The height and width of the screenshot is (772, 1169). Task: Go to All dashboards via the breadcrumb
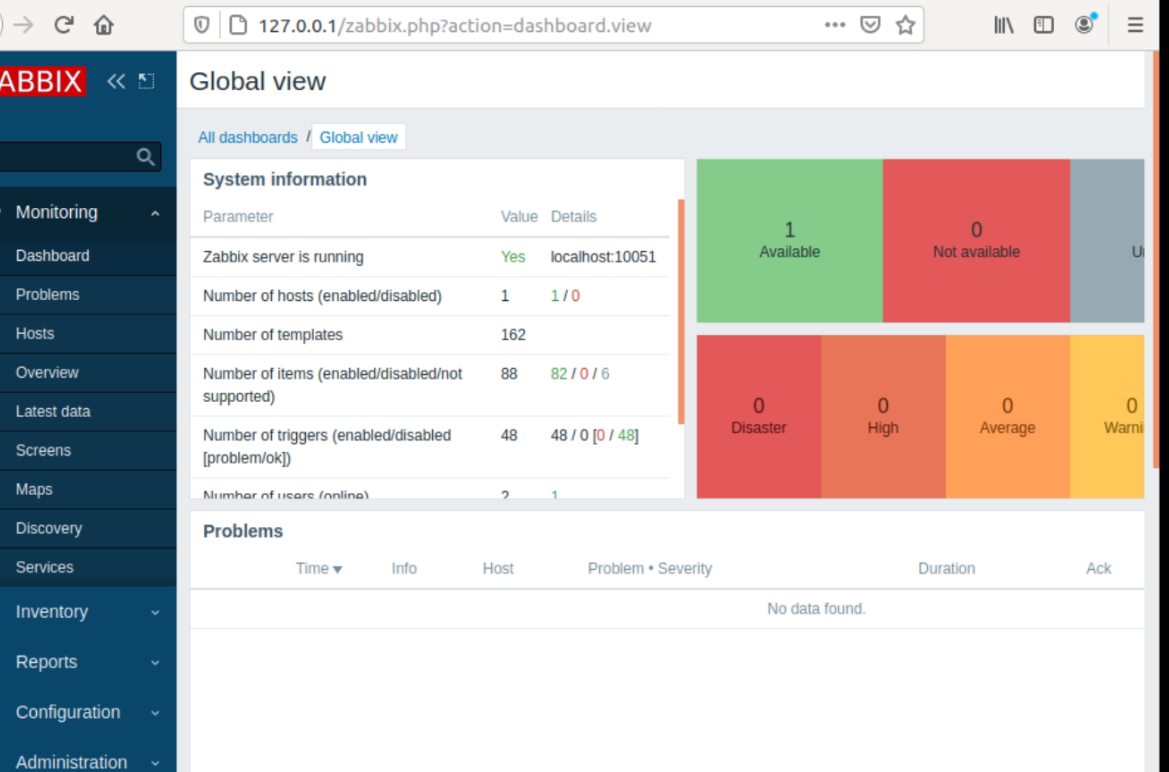pos(247,137)
